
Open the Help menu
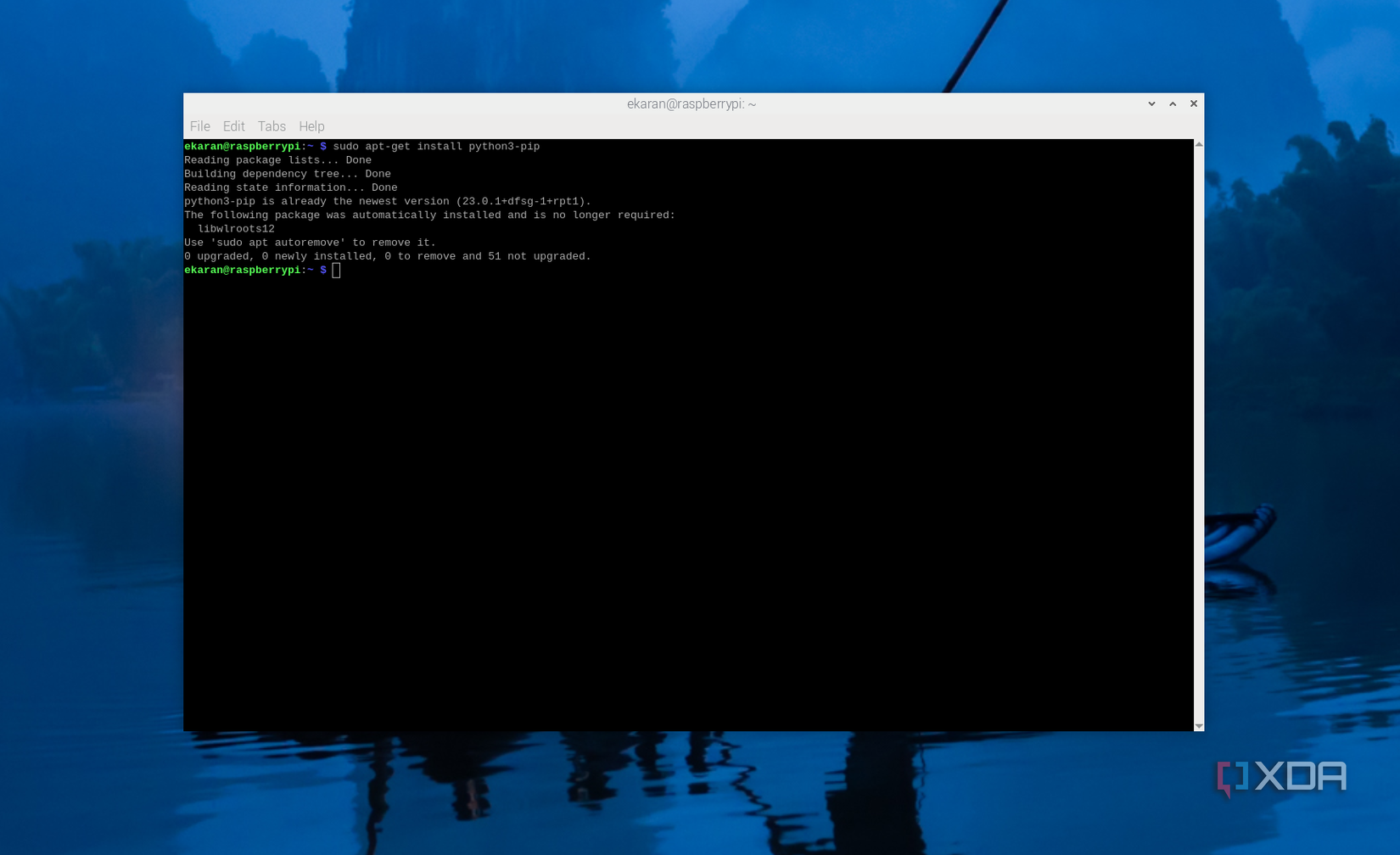click(x=311, y=126)
